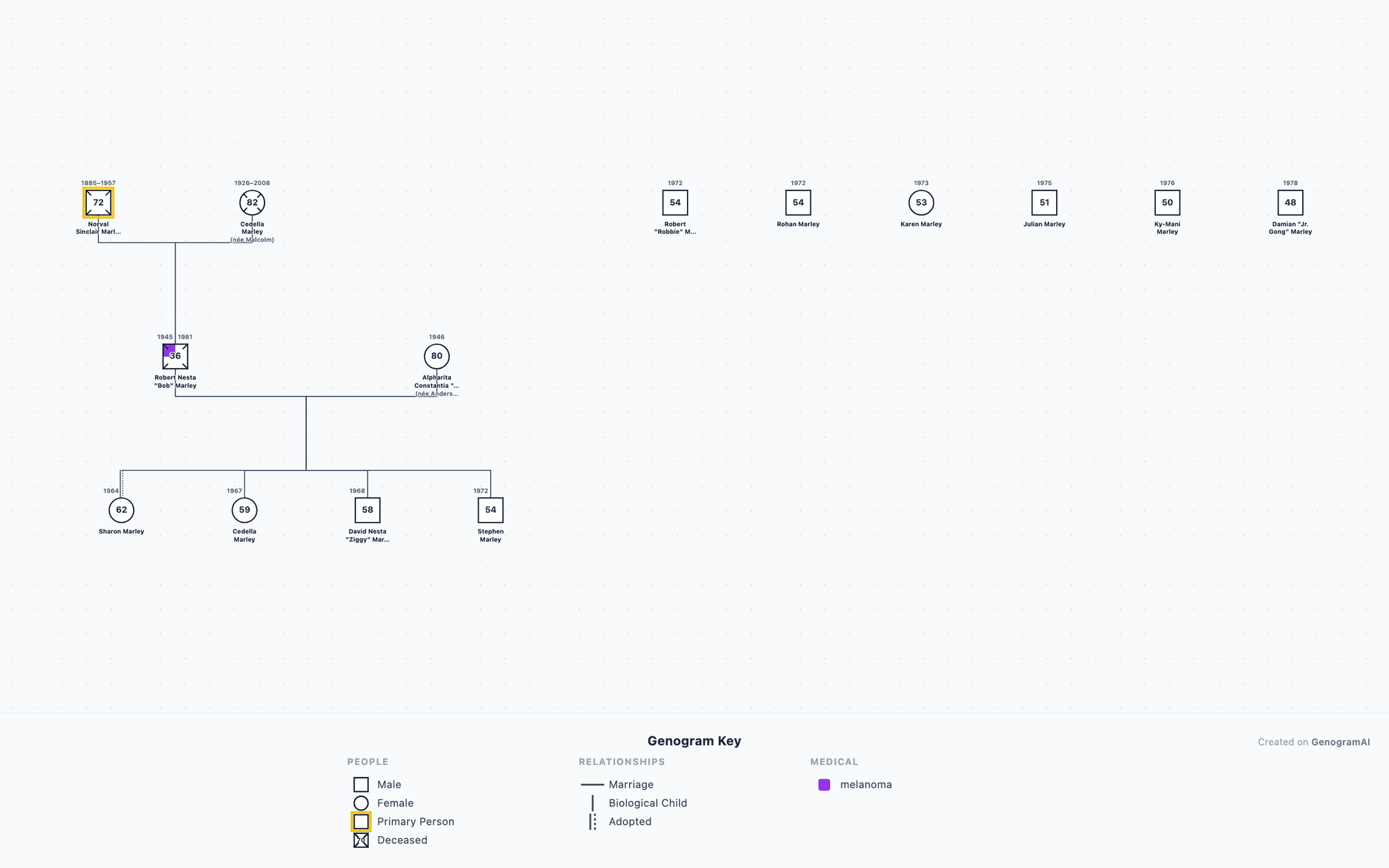The image size is (1389, 868).
Task: Select Alpharita Constantia node aged 80
Action: [437, 356]
